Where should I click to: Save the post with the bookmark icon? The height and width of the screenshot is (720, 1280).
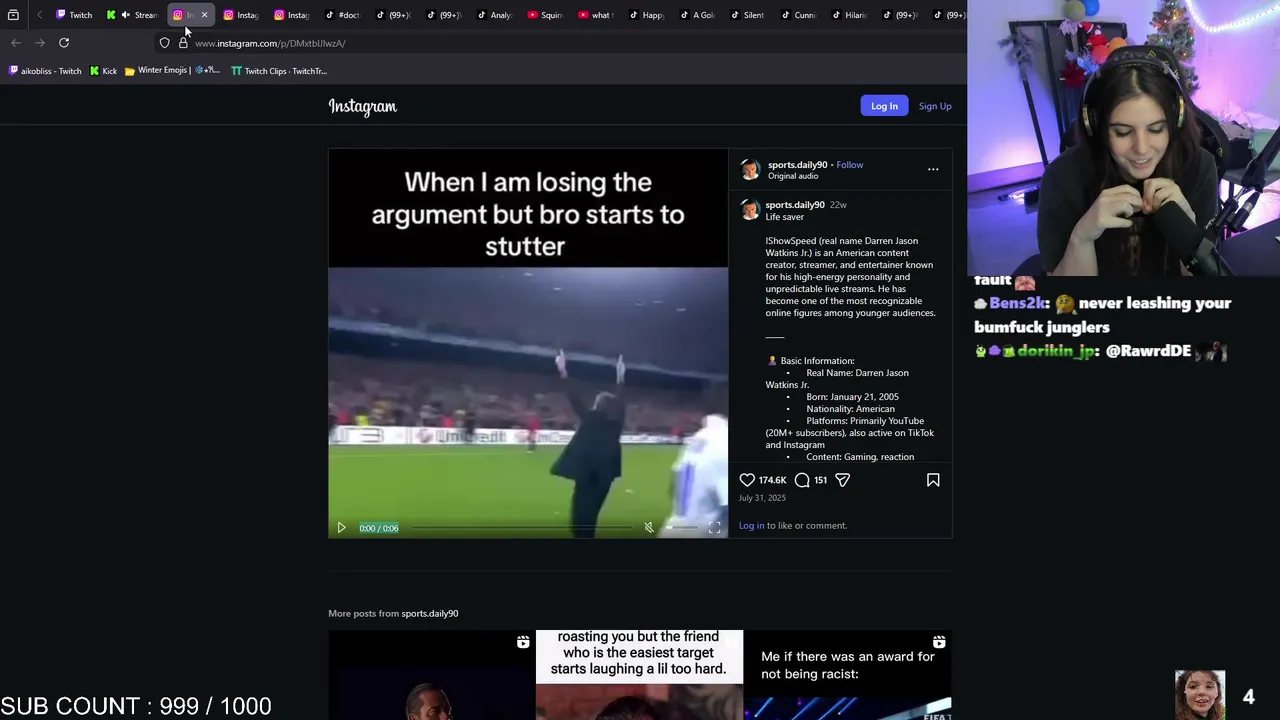(x=933, y=480)
